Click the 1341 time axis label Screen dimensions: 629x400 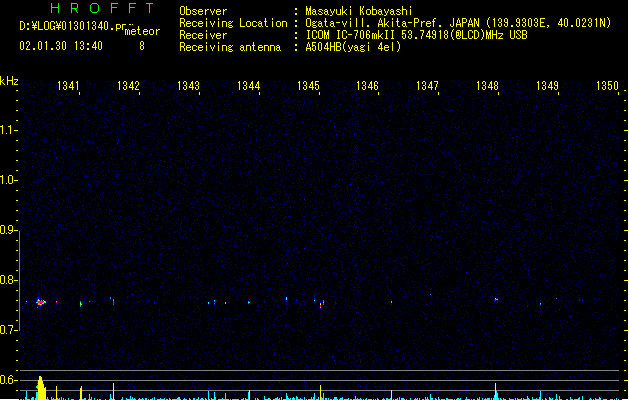68,86
